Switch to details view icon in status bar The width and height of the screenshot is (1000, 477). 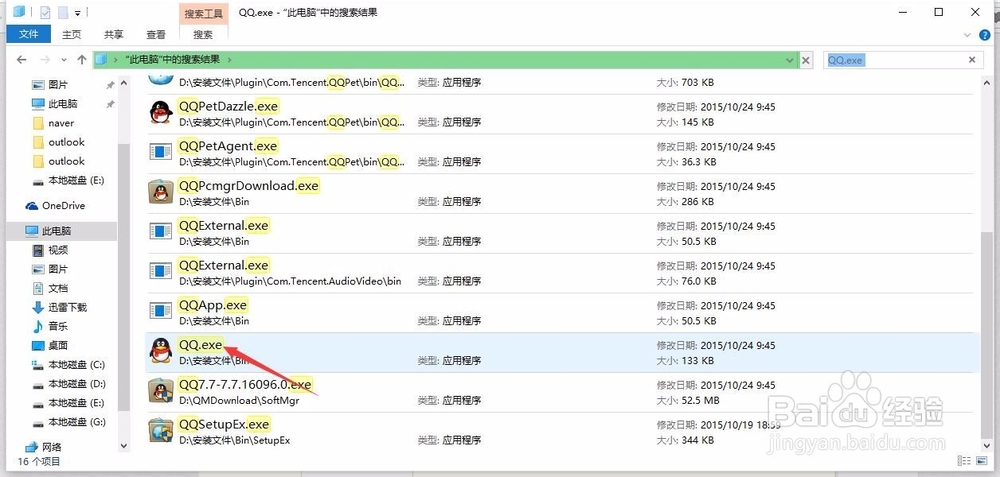pyautogui.click(x=963, y=460)
